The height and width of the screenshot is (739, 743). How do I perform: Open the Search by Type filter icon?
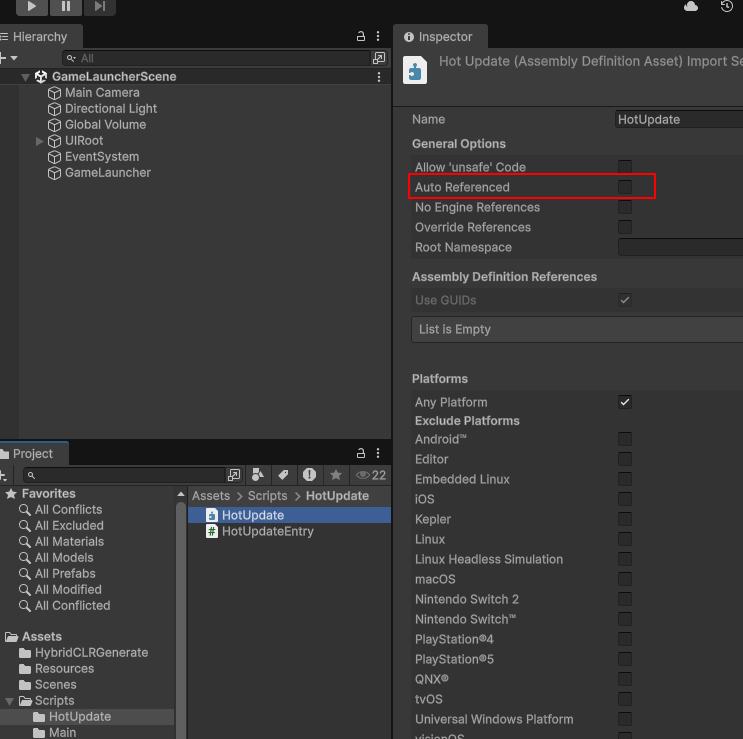[258, 475]
